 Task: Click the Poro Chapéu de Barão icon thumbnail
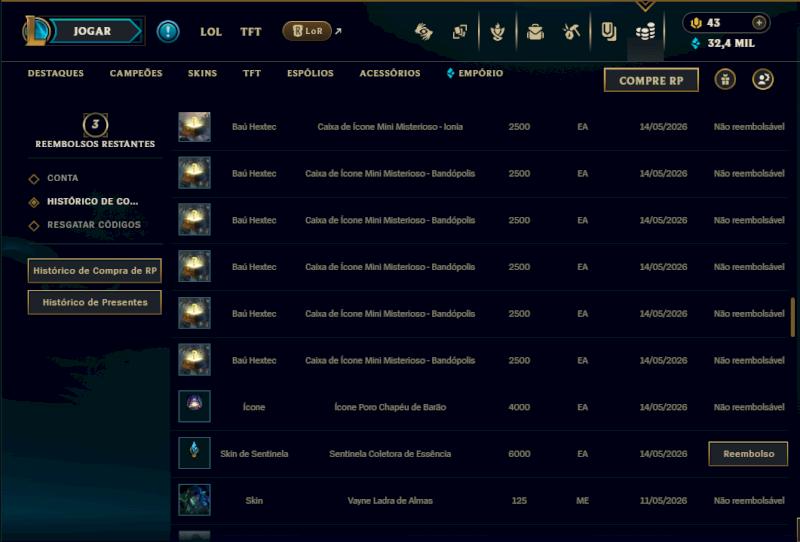tap(194, 406)
